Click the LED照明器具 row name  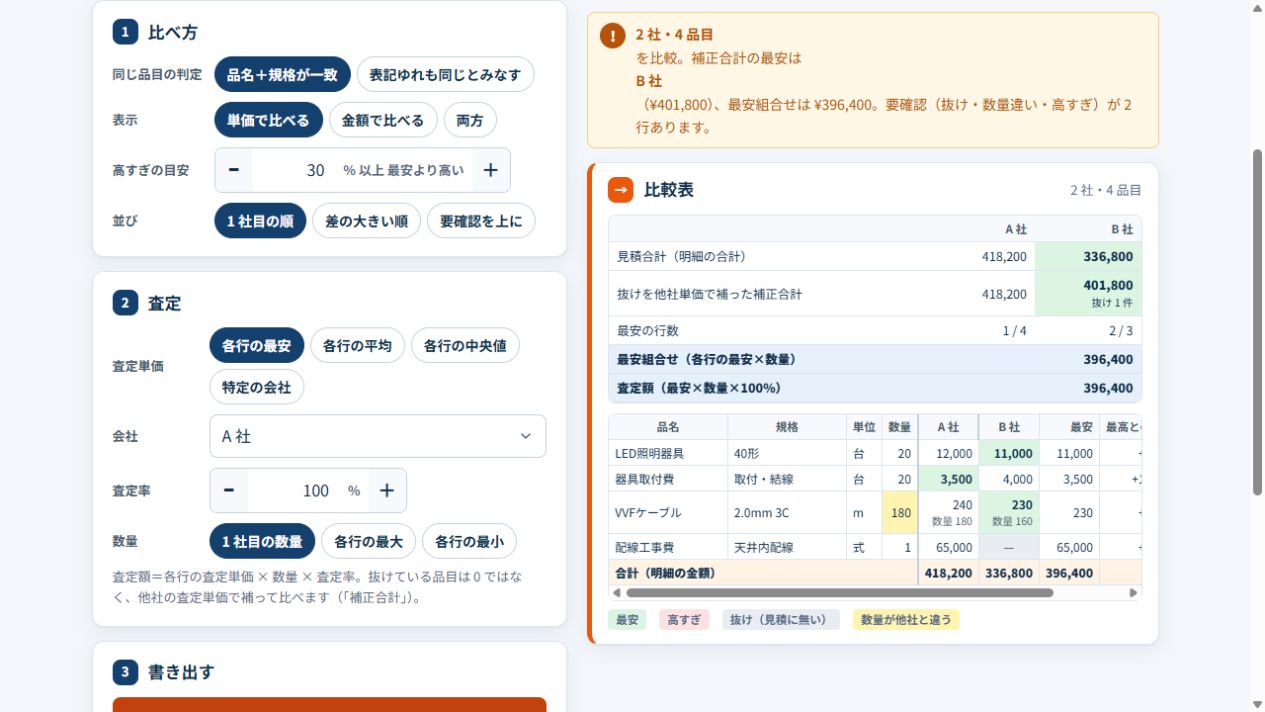coord(649,453)
